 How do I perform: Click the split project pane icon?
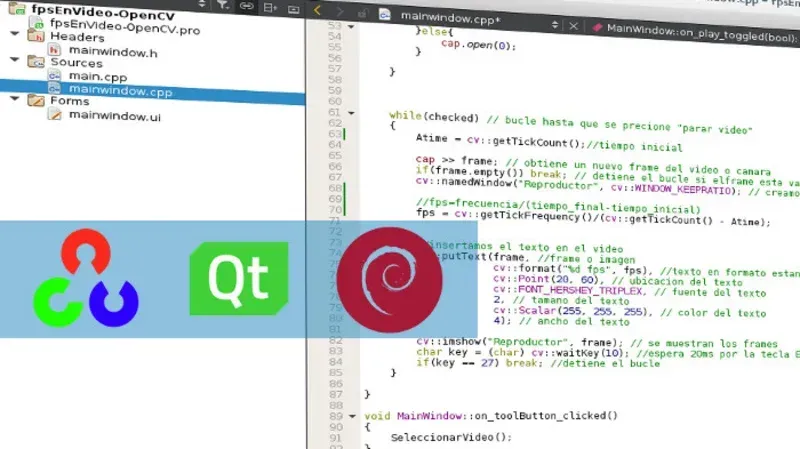coord(270,7)
